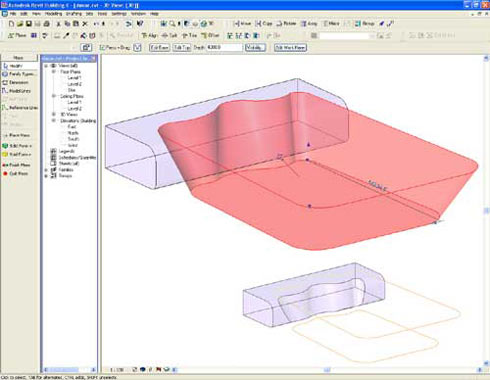
Task: Click the Zoom magnifier icon
Action: click(x=172, y=24)
